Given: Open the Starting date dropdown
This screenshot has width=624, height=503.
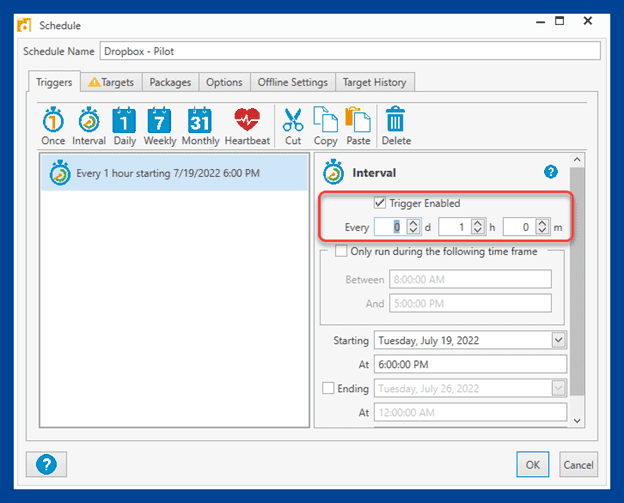Looking at the screenshot, I should coord(558,340).
